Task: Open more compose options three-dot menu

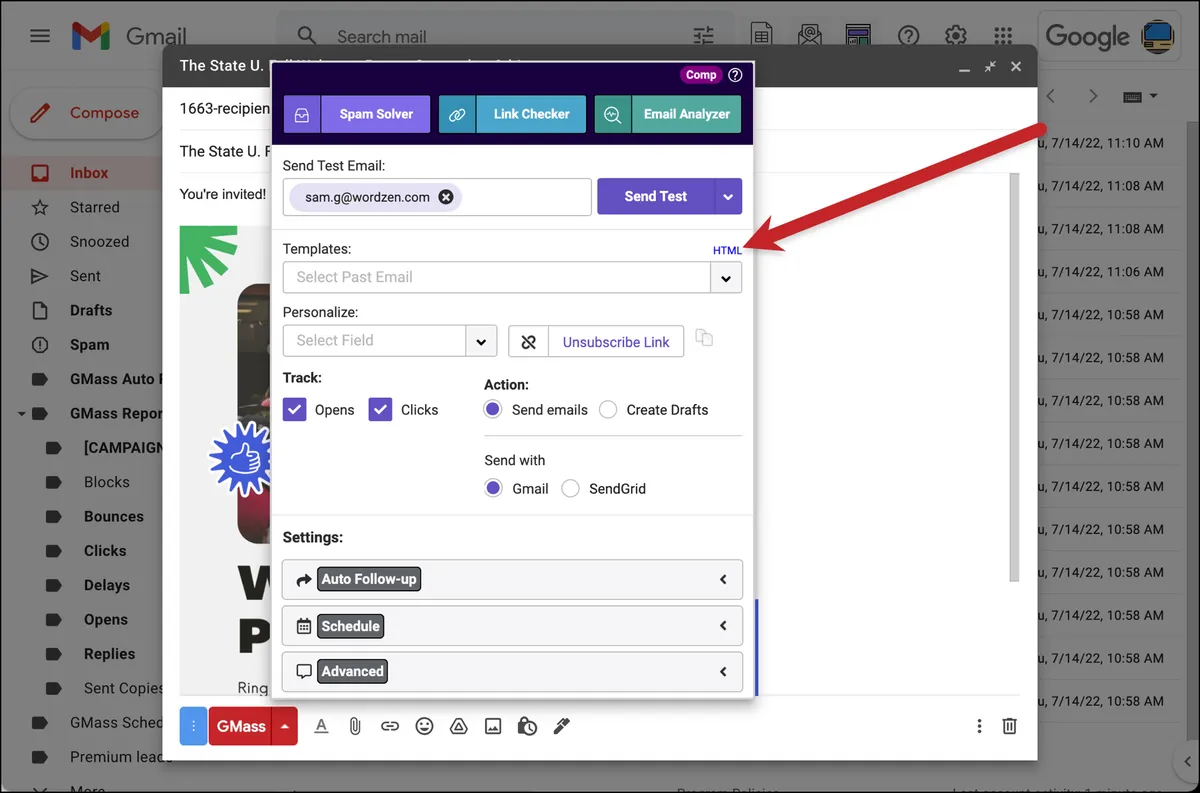Action: (x=979, y=726)
